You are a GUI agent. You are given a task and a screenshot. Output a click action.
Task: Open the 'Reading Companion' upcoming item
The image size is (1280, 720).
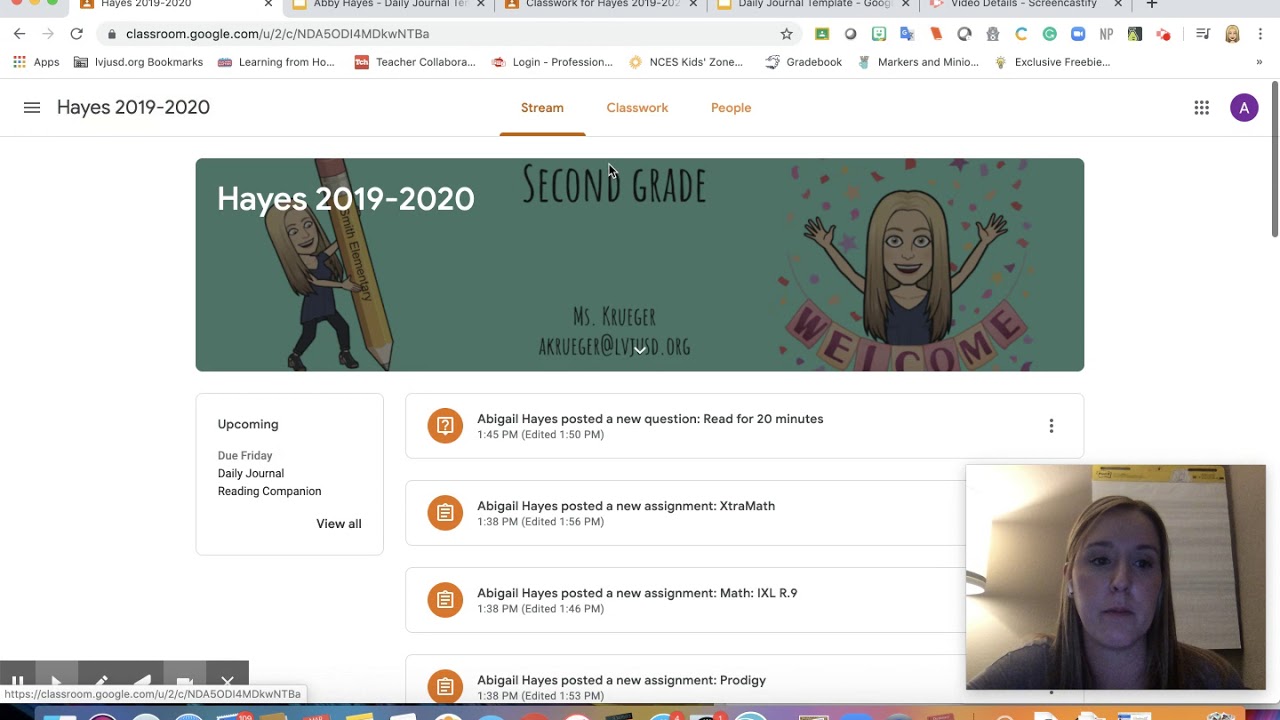coord(270,491)
